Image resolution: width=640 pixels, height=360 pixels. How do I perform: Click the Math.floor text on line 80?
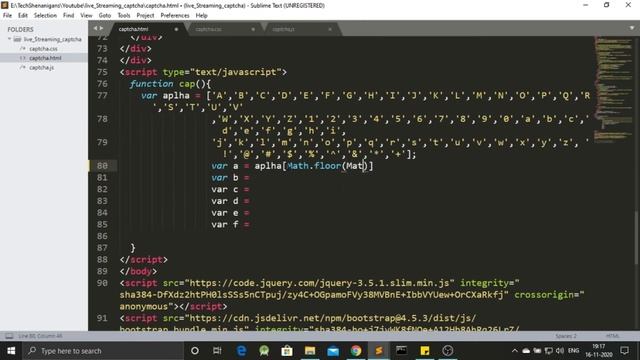point(314,166)
